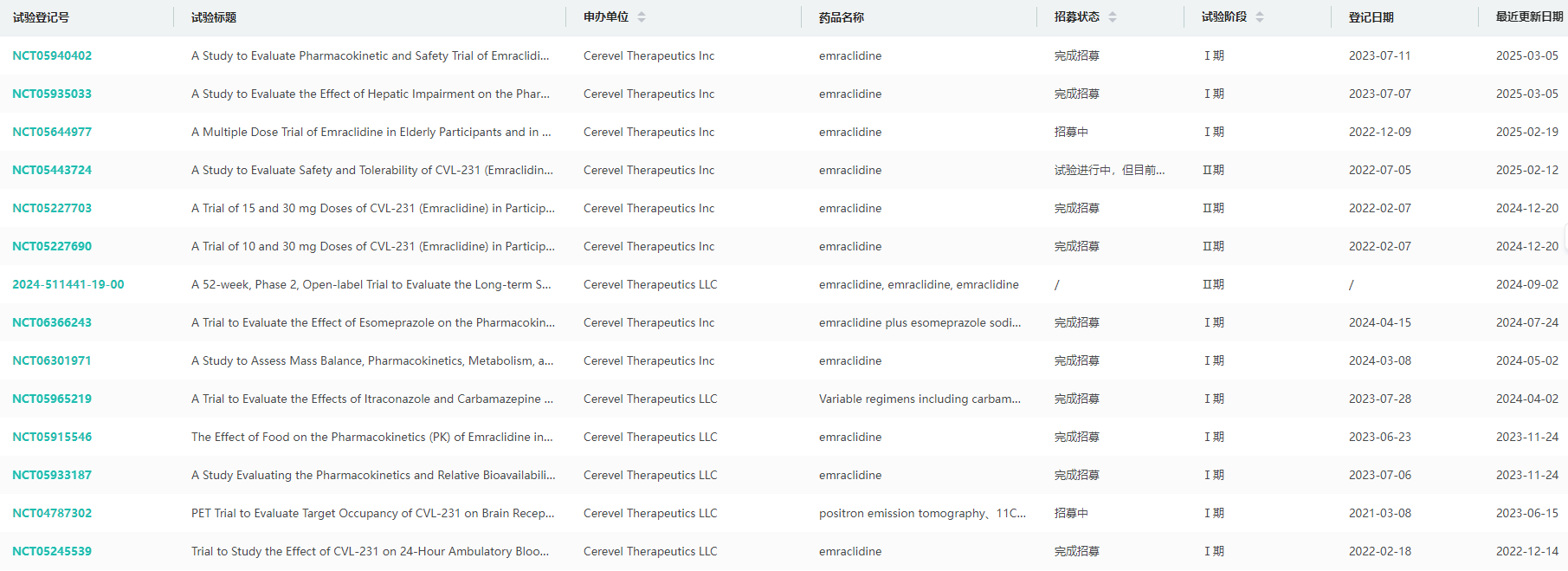
Task: Open trial NCT05933187
Action: click(x=52, y=475)
